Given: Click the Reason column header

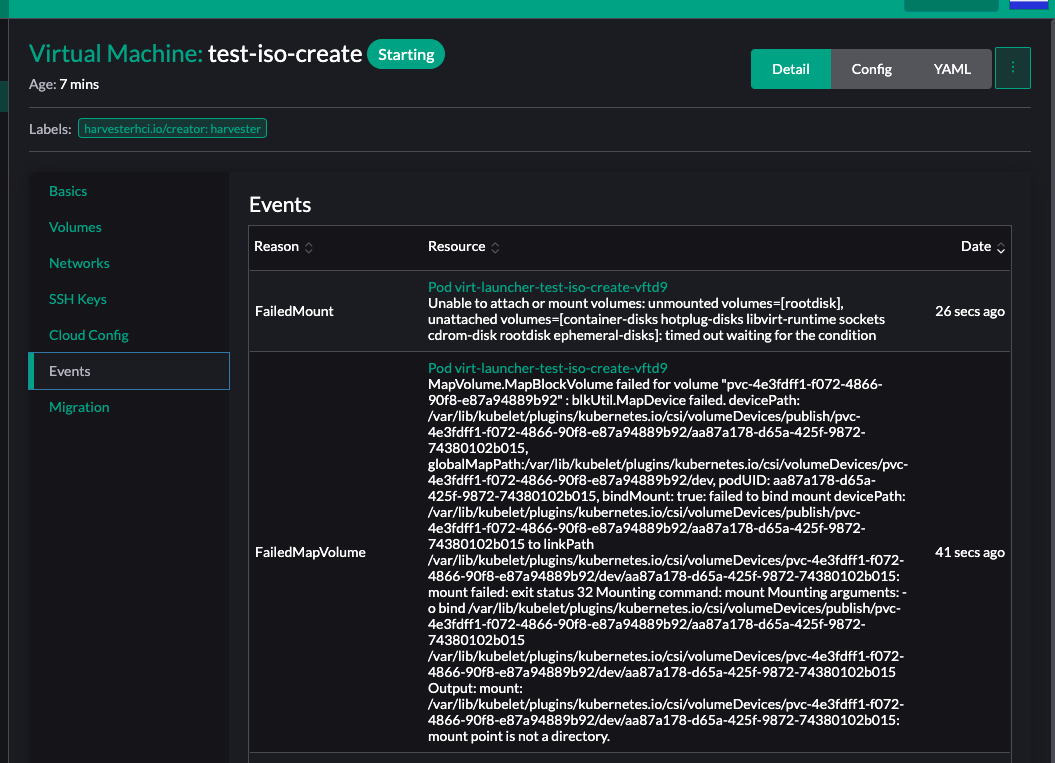Looking at the screenshot, I should pos(277,246).
